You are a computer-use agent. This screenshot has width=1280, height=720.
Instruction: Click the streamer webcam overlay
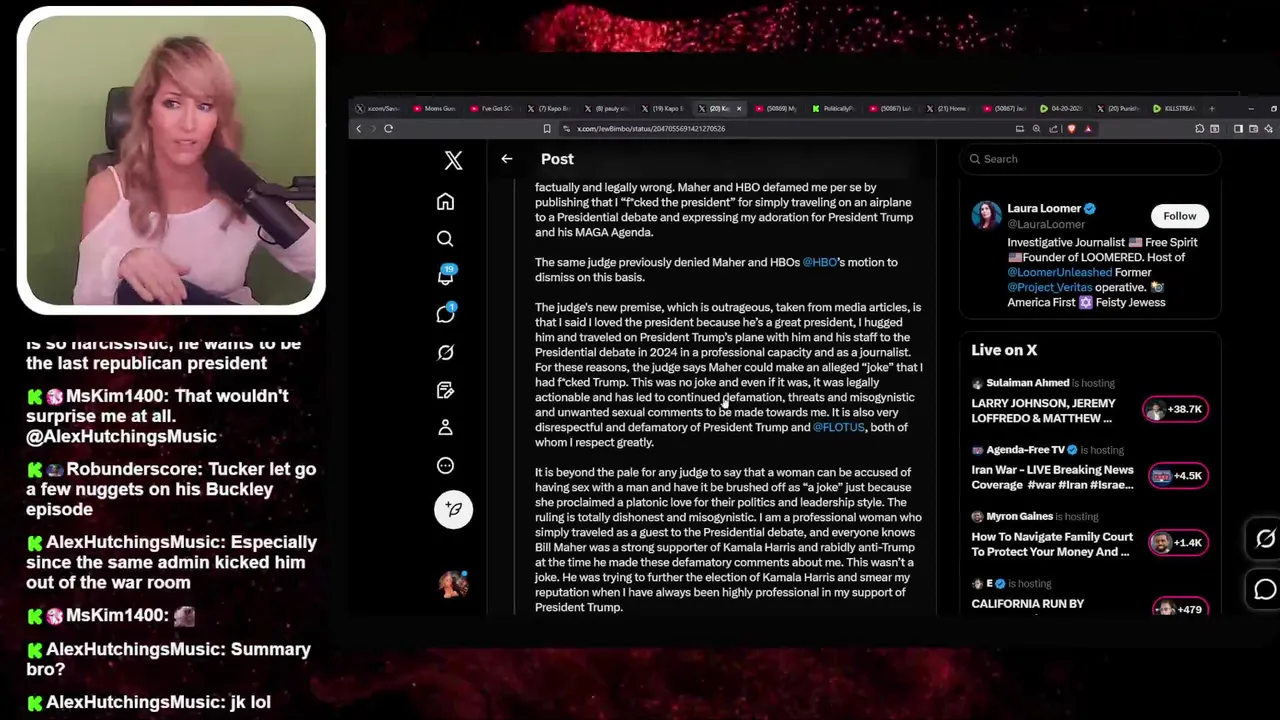[x=171, y=160]
